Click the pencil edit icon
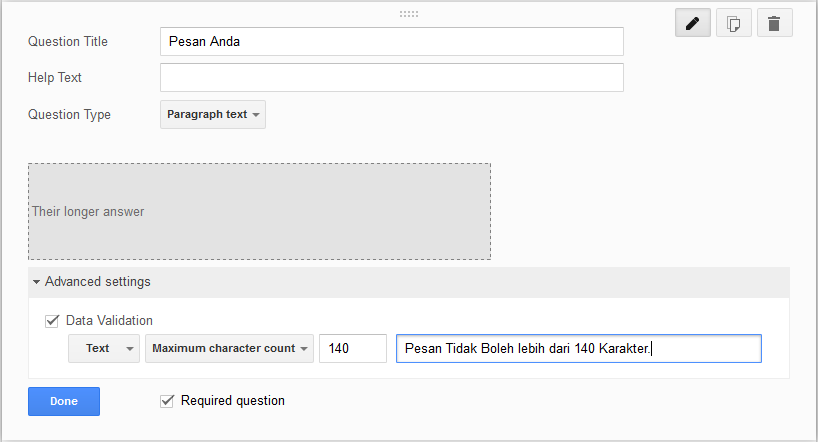 click(692, 22)
